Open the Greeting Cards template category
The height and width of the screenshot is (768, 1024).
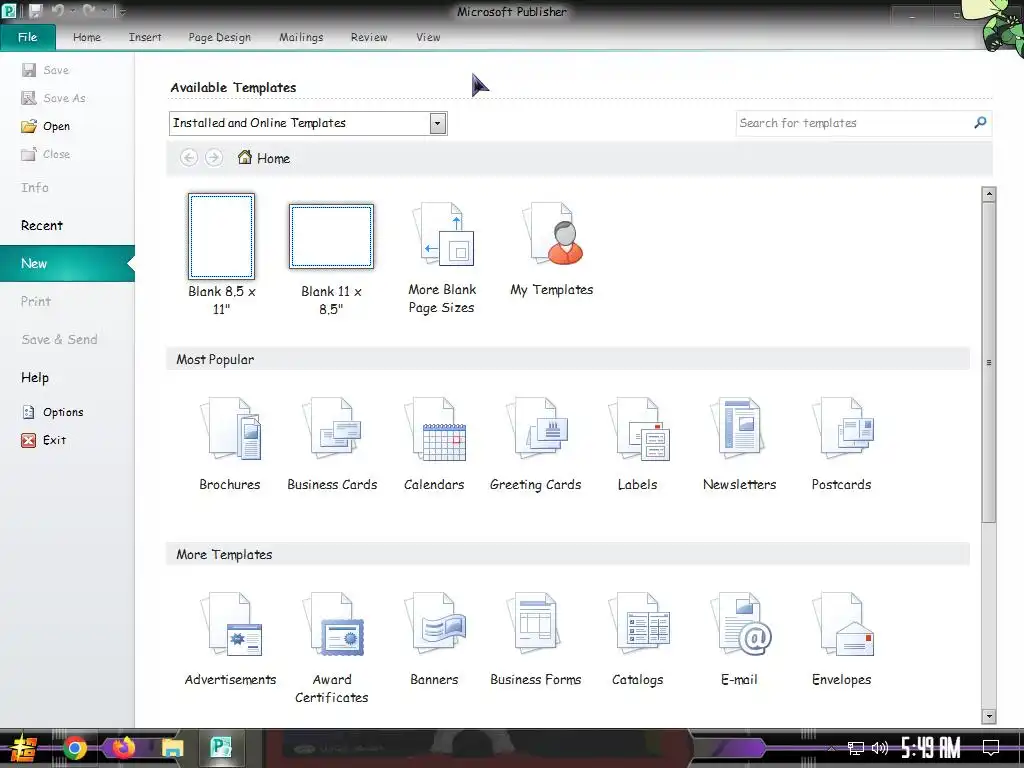click(x=536, y=444)
